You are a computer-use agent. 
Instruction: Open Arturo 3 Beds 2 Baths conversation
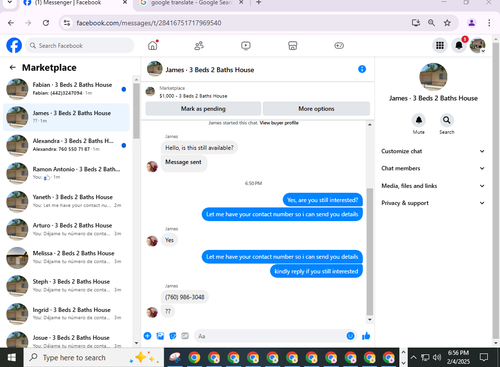pos(66,229)
